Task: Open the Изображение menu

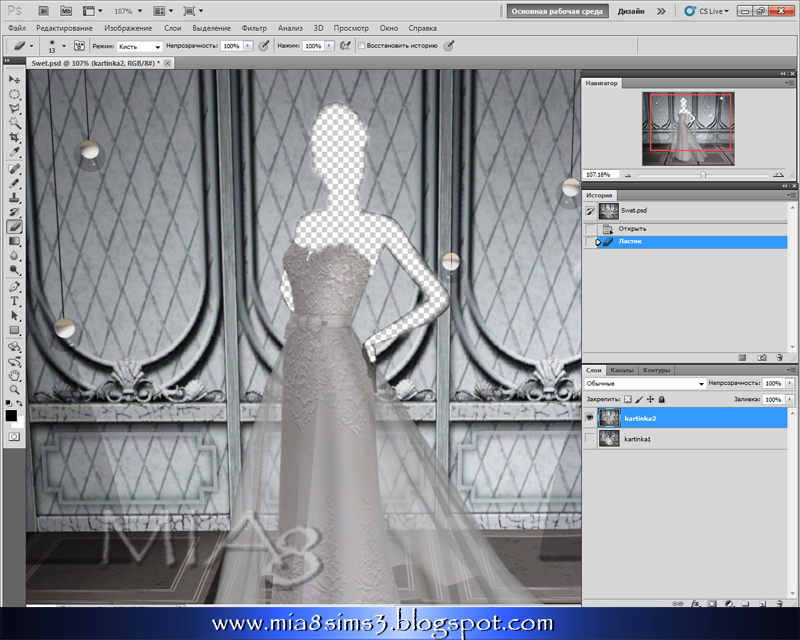Action: click(x=128, y=29)
